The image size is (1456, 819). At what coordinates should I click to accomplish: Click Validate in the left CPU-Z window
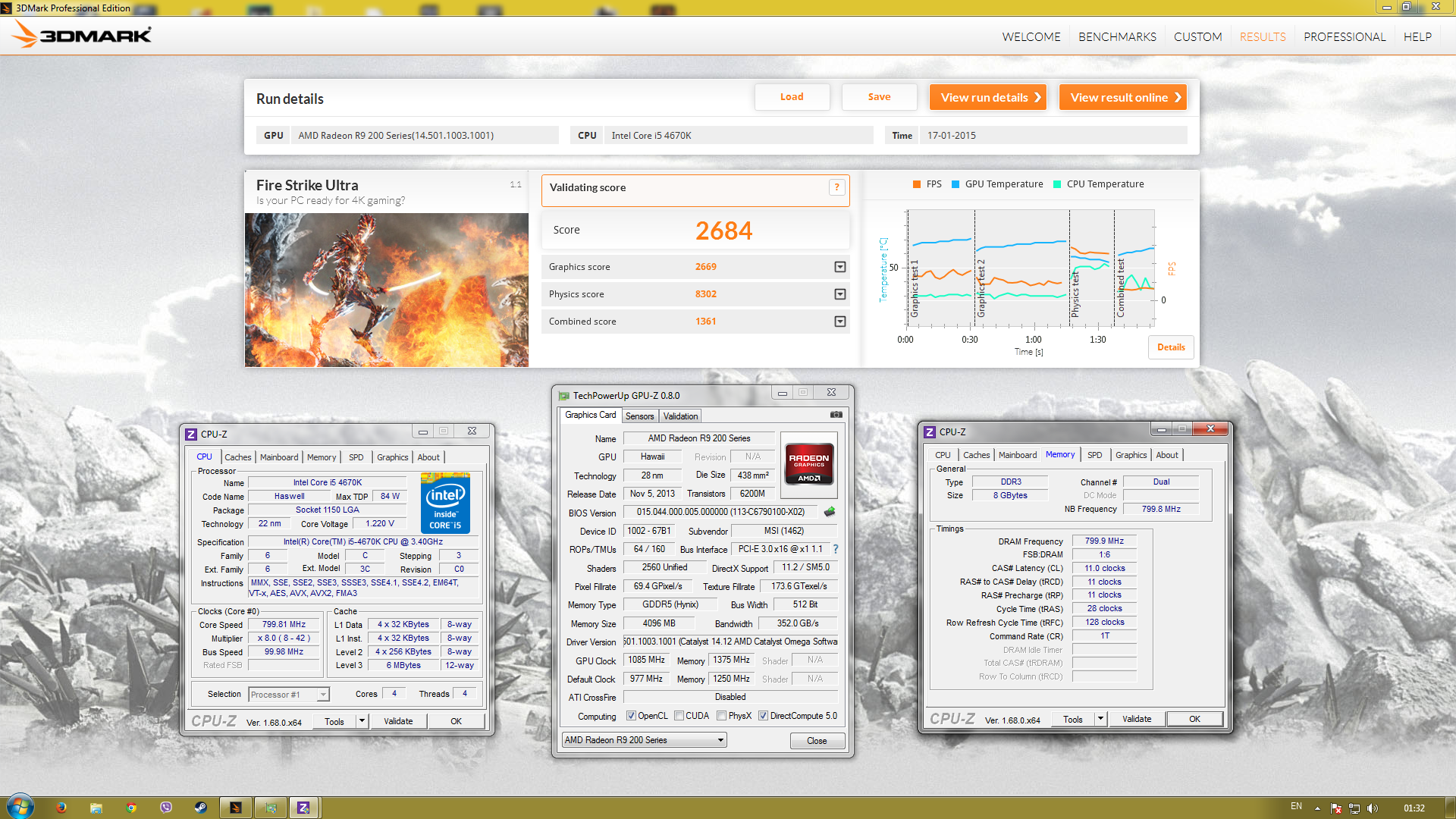[398, 721]
